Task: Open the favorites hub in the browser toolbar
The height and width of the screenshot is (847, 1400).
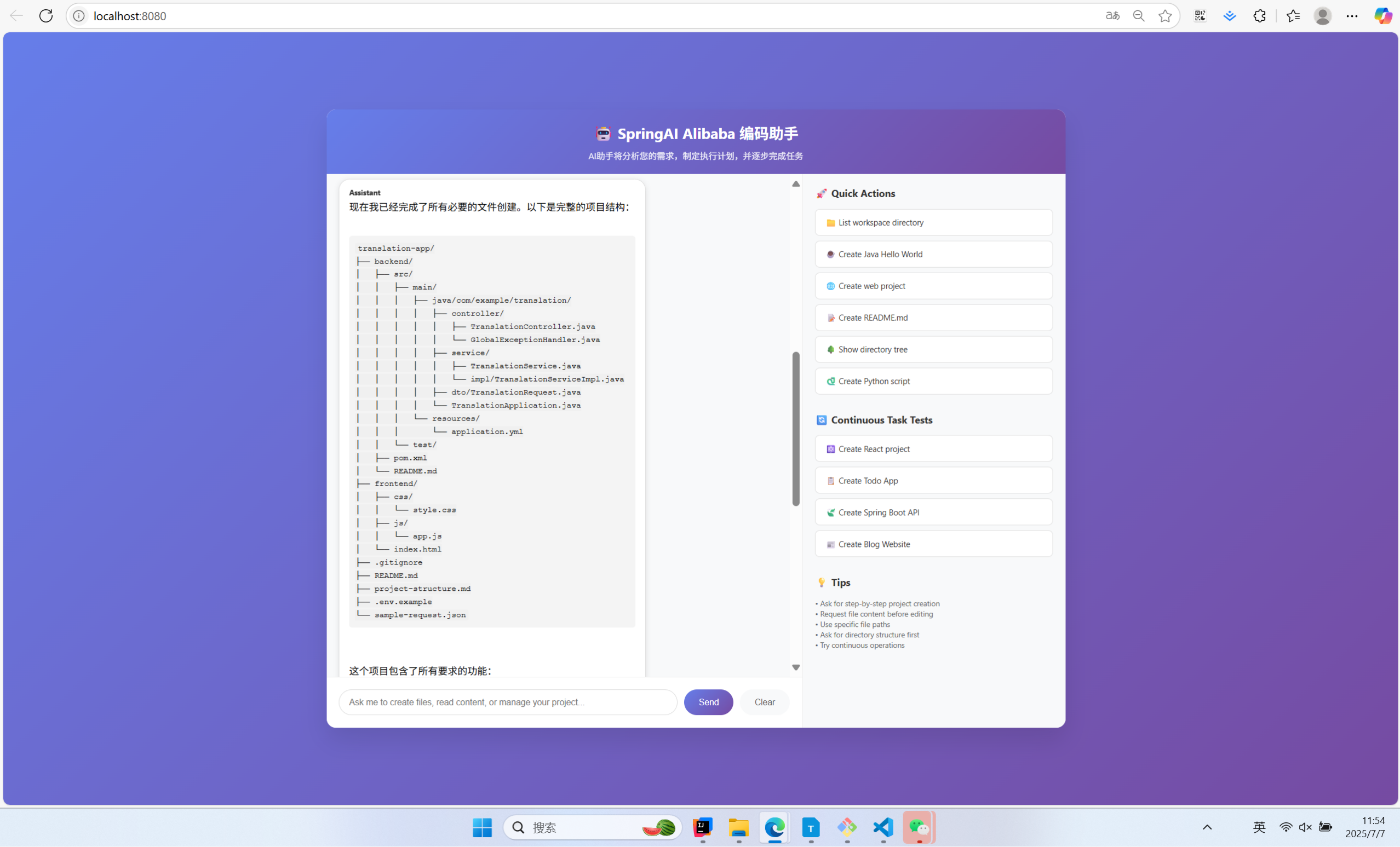Action: [x=1293, y=15]
